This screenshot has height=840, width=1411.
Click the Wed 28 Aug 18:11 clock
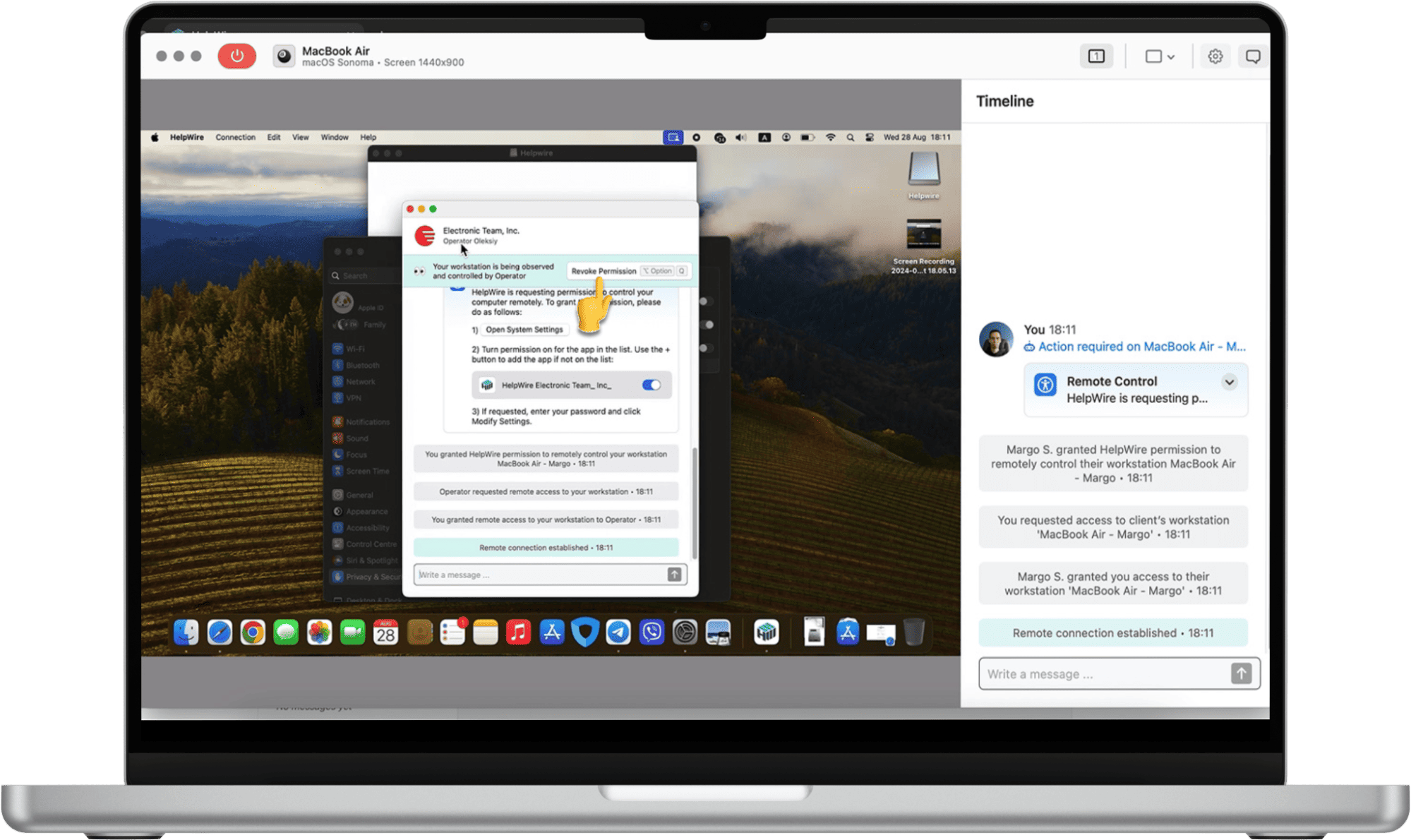917,138
